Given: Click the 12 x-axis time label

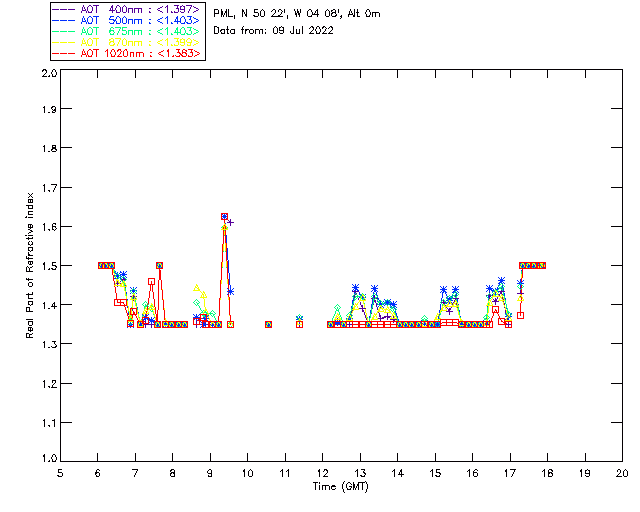Looking at the screenshot, I should point(322,473).
